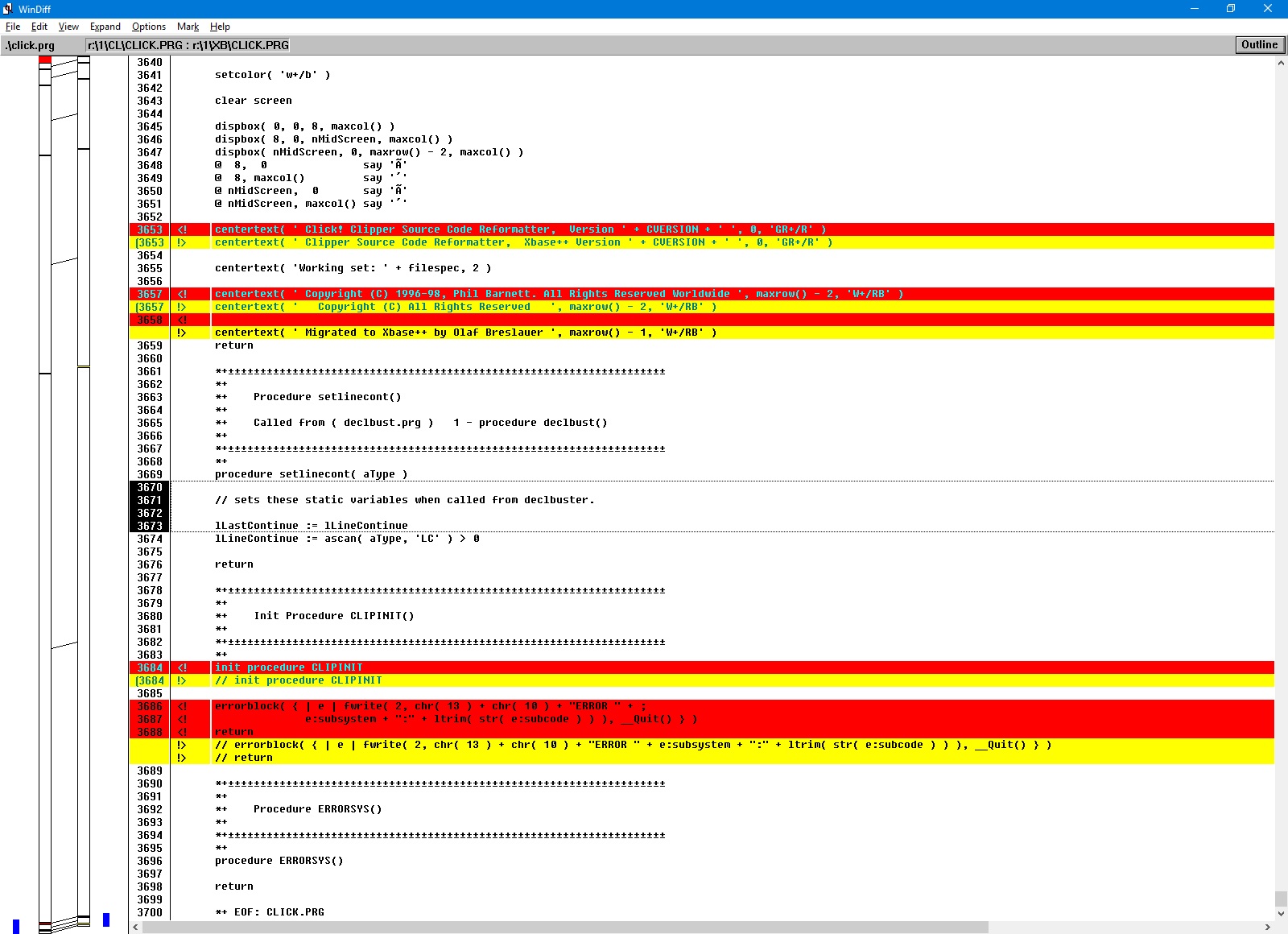Select red line 'errorblock( { | e | fwrite'
The image size is (1288, 934).
pos(701,706)
